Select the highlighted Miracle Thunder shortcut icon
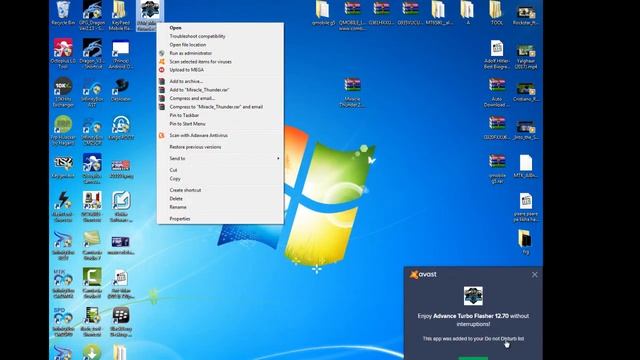 pos(149,15)
